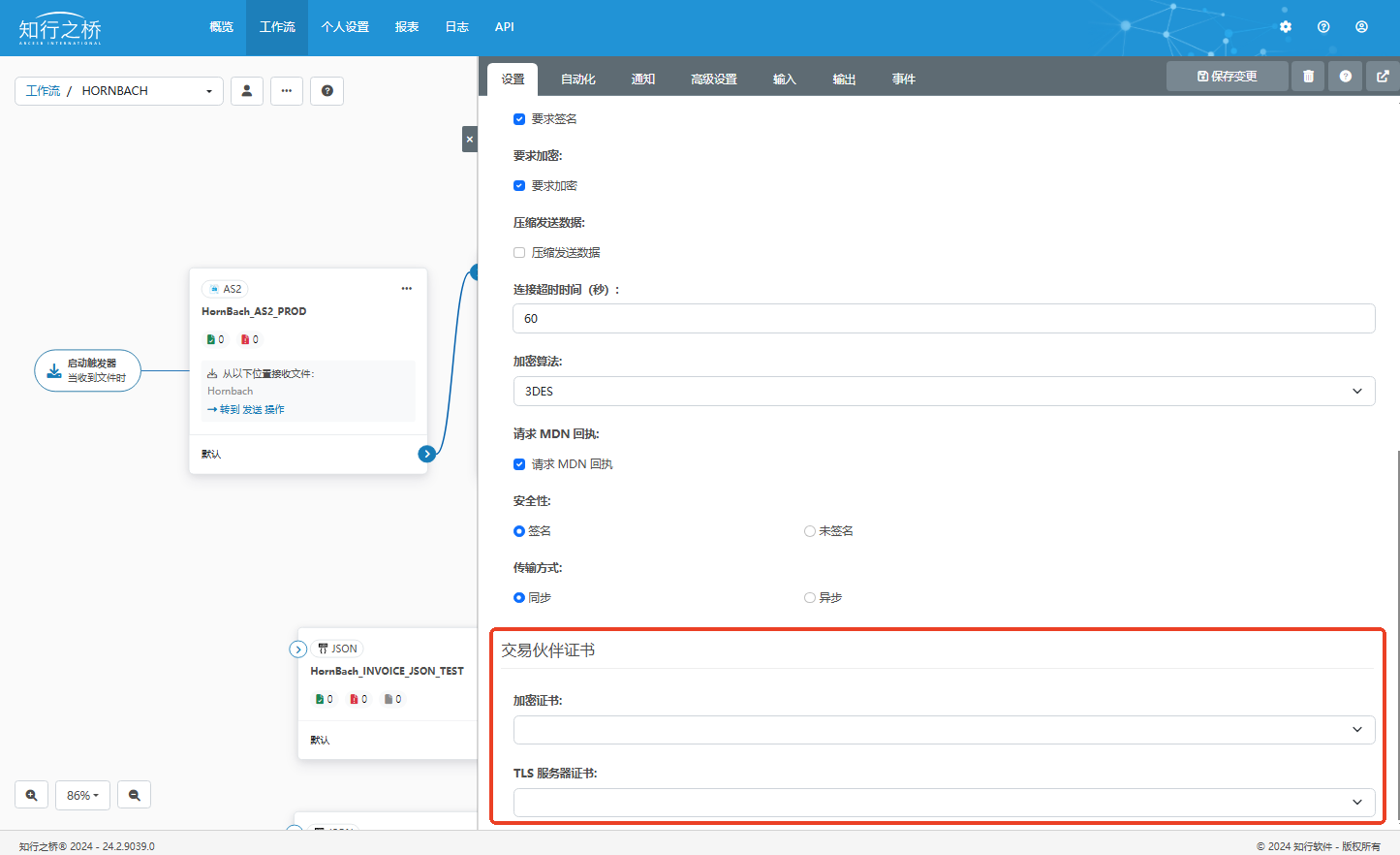The height and width of the screenshot is (855, 1400).
Task: Close the settings panel with X handle
Action: [x=470, y=140]
